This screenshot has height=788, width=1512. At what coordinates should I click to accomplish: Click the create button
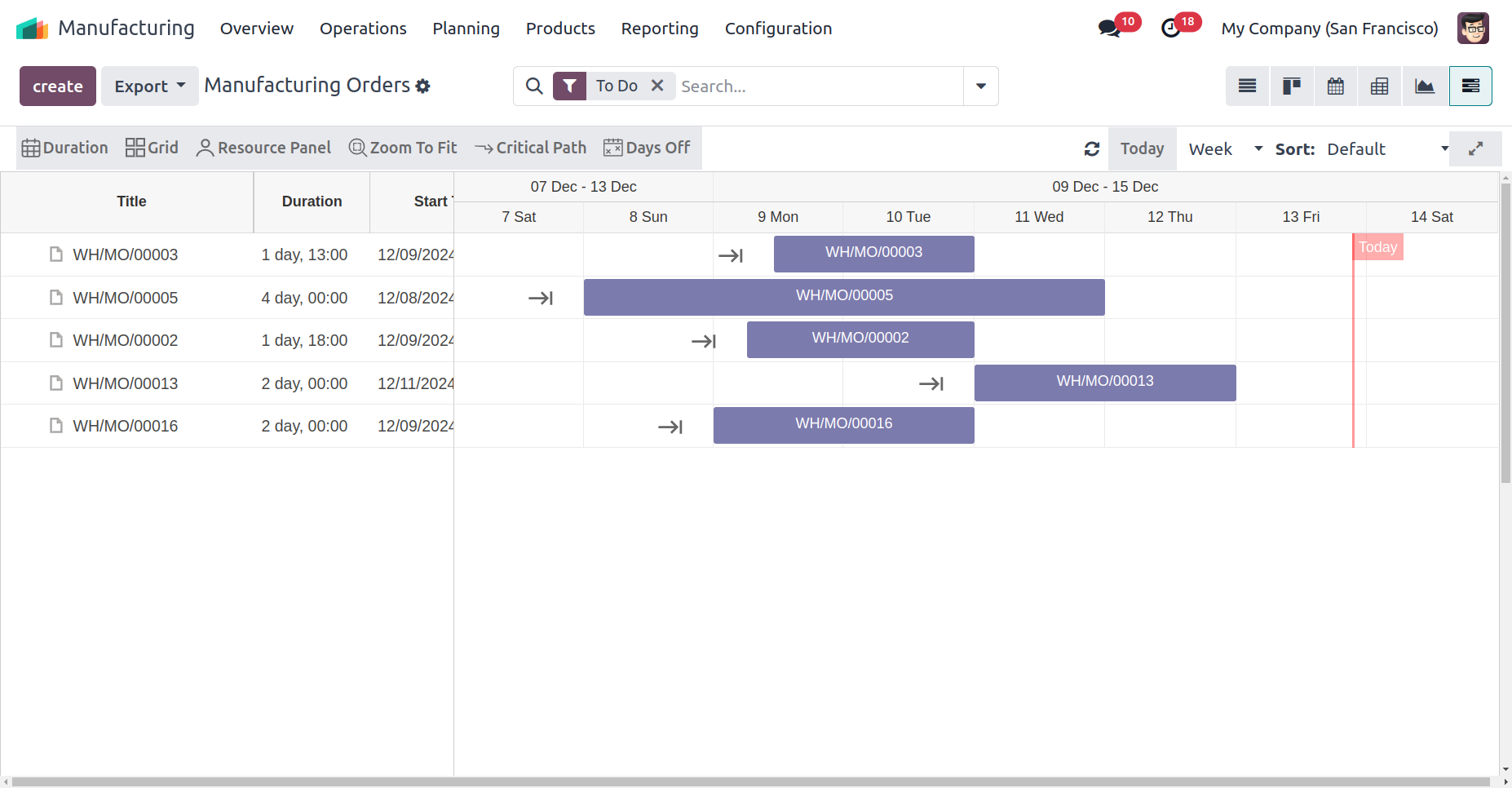pyautogui.click(x=58, y=86)
